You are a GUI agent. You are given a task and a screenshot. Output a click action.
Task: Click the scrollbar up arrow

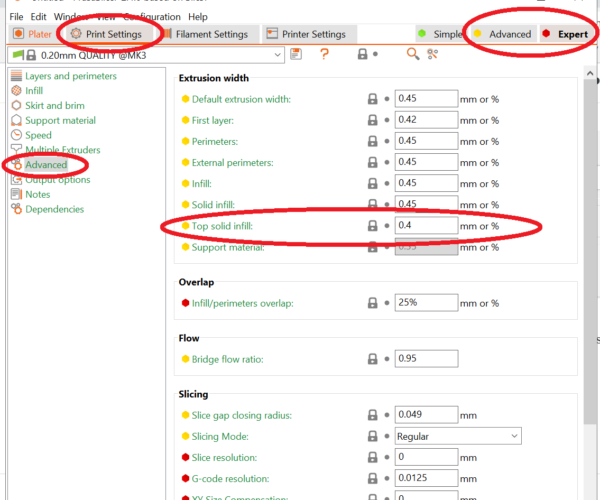pyautogui.click(x=590, y=73)
